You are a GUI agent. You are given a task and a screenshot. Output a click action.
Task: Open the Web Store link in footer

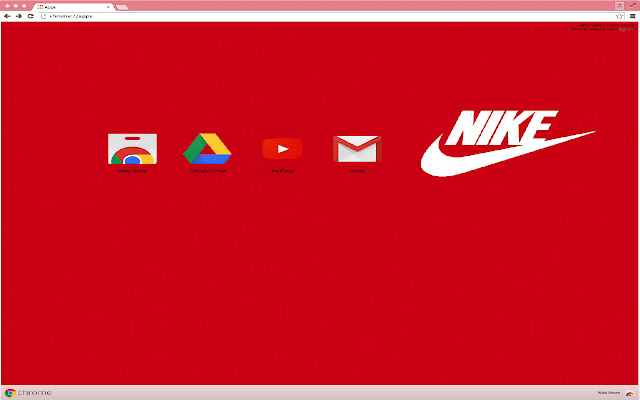point(609,393)
